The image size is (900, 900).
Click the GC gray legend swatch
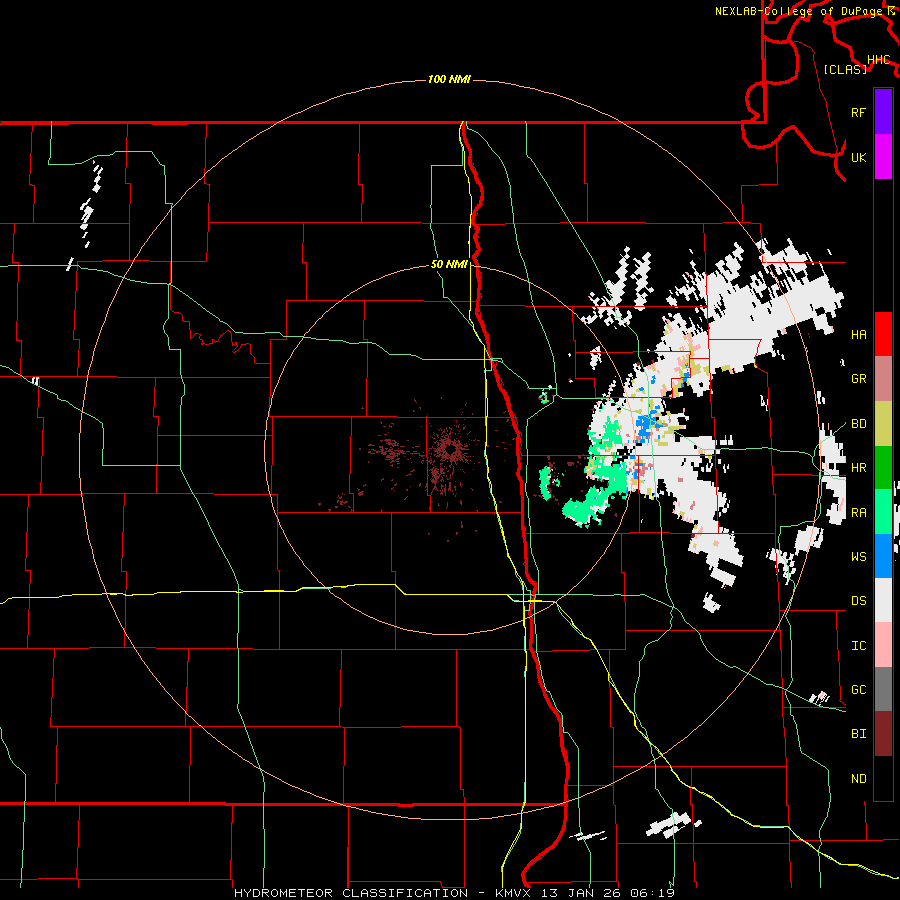coord(883,689)
